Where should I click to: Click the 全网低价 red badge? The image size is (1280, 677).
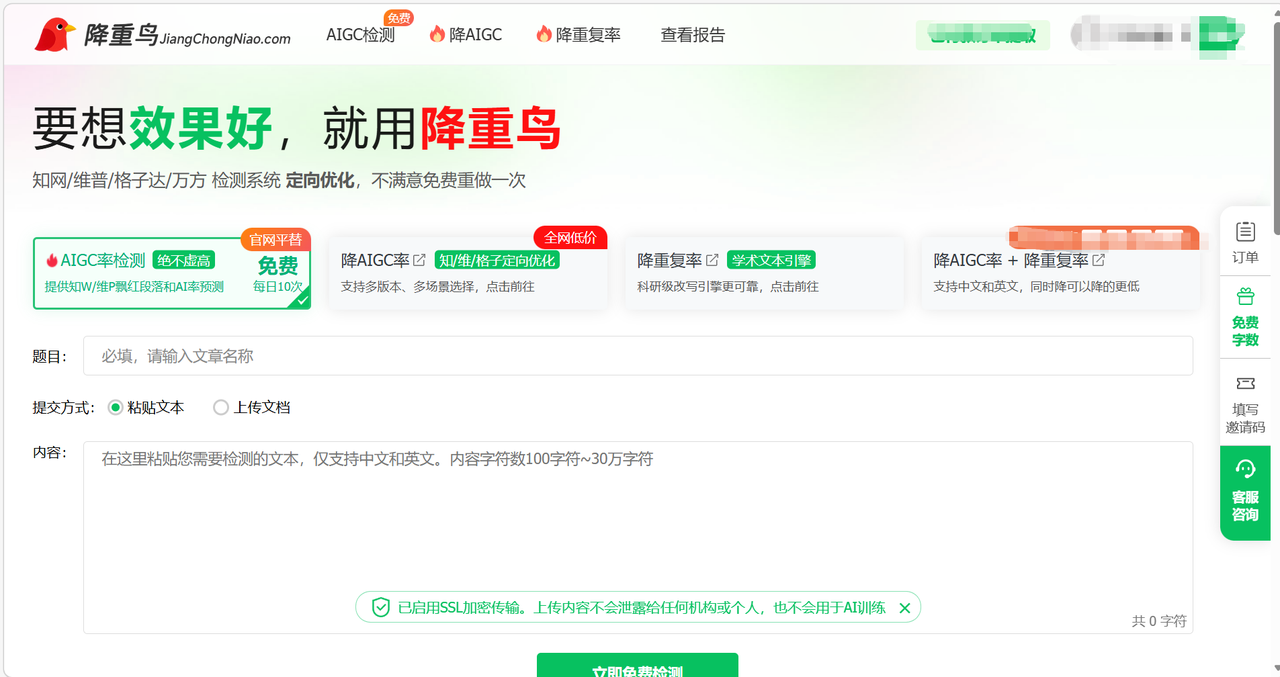click(x=570, y=238)
